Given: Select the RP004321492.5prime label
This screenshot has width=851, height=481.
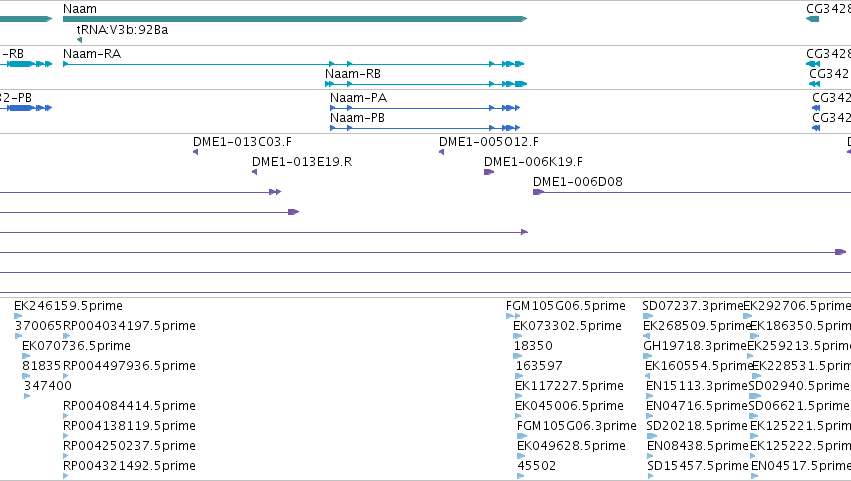Looking at the screenshot, I should click(x=129, y=466).
